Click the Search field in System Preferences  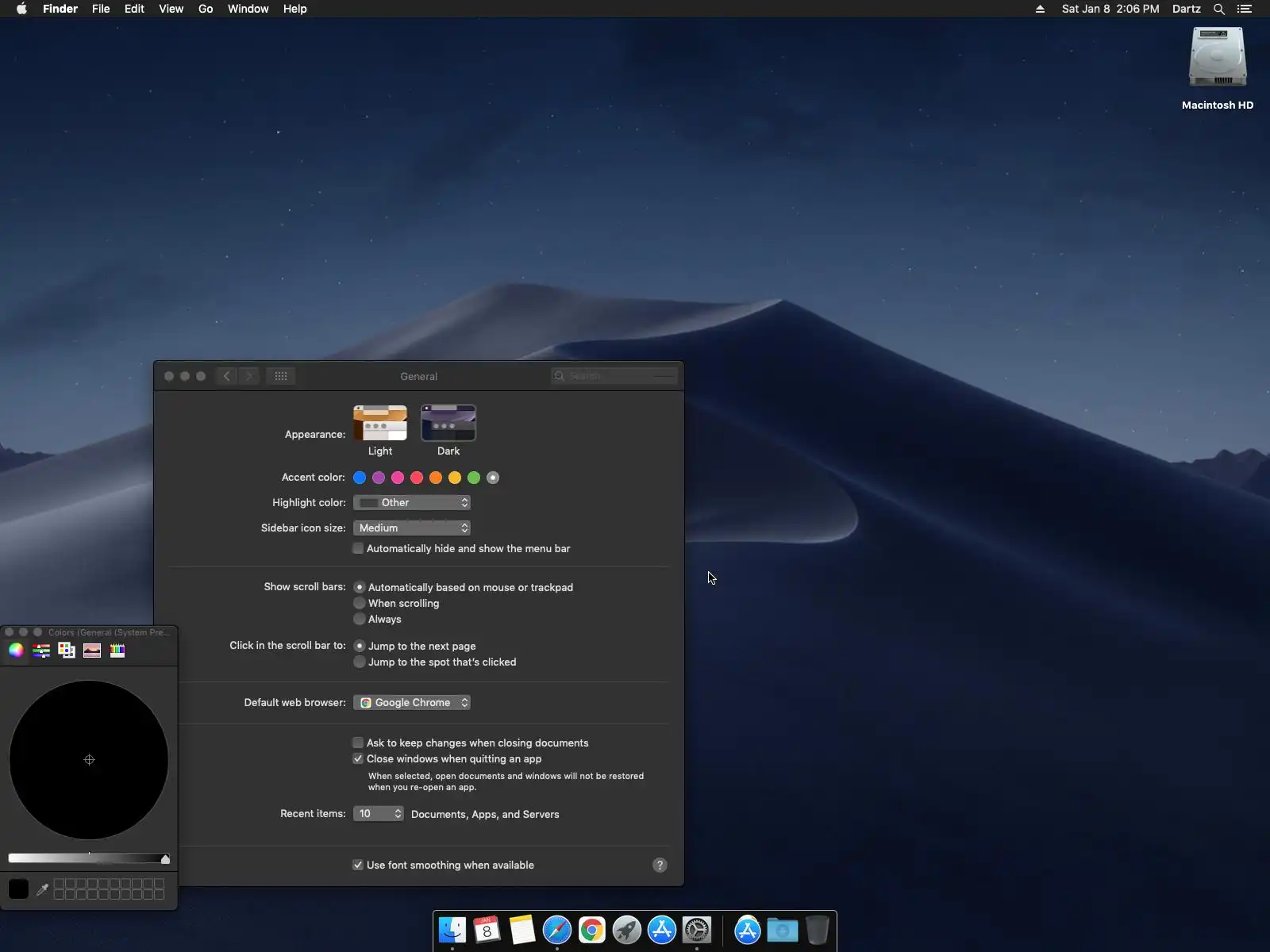tap(614, 376)
